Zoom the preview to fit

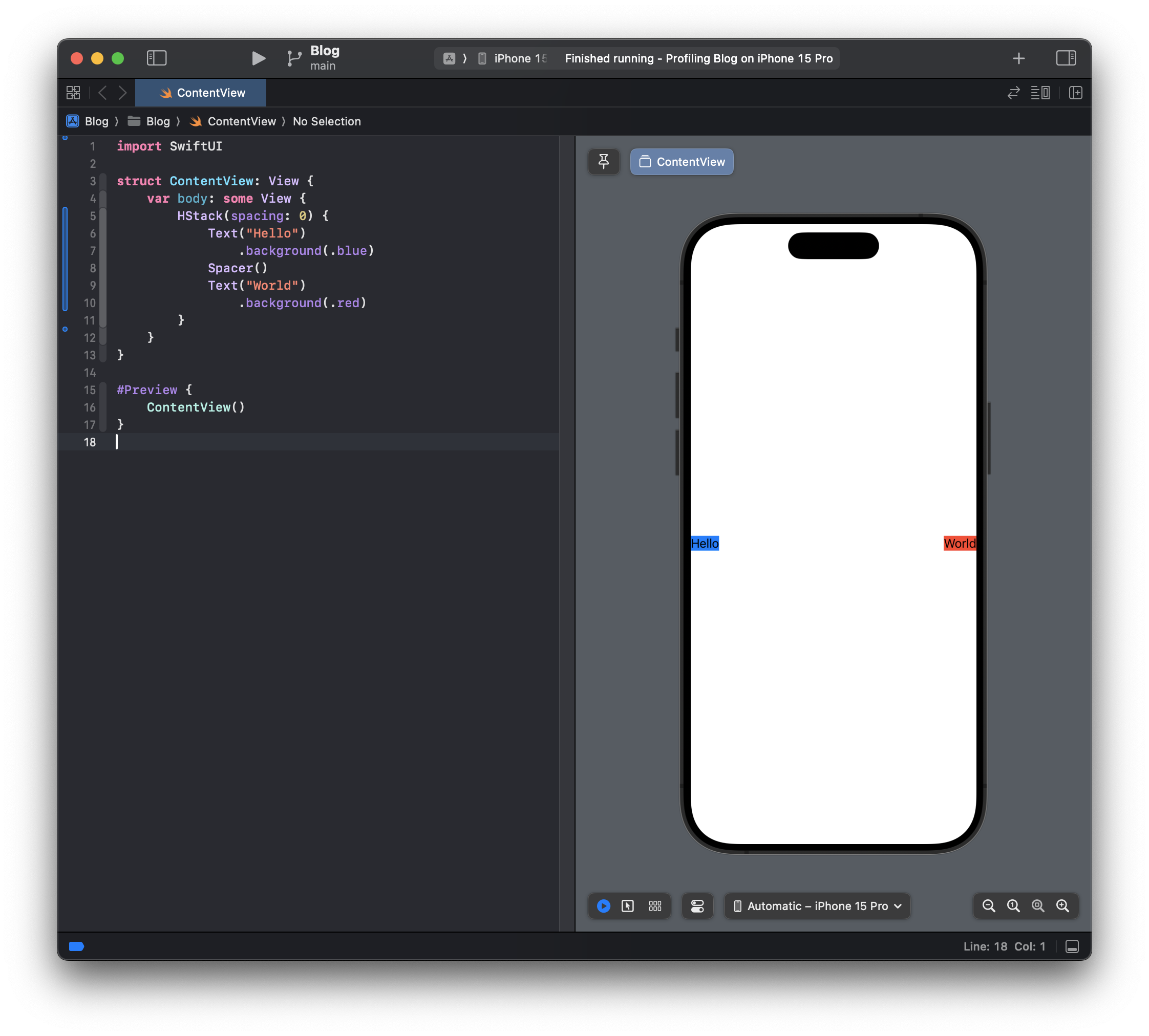(x=1038, y=905)
